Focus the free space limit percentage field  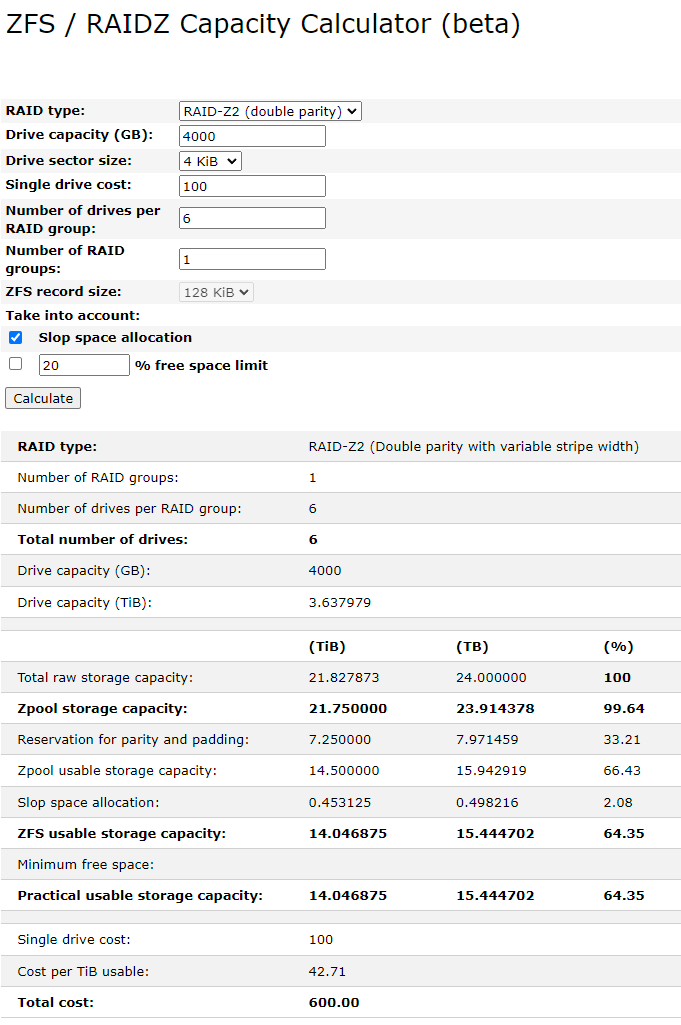click(84, 365)
